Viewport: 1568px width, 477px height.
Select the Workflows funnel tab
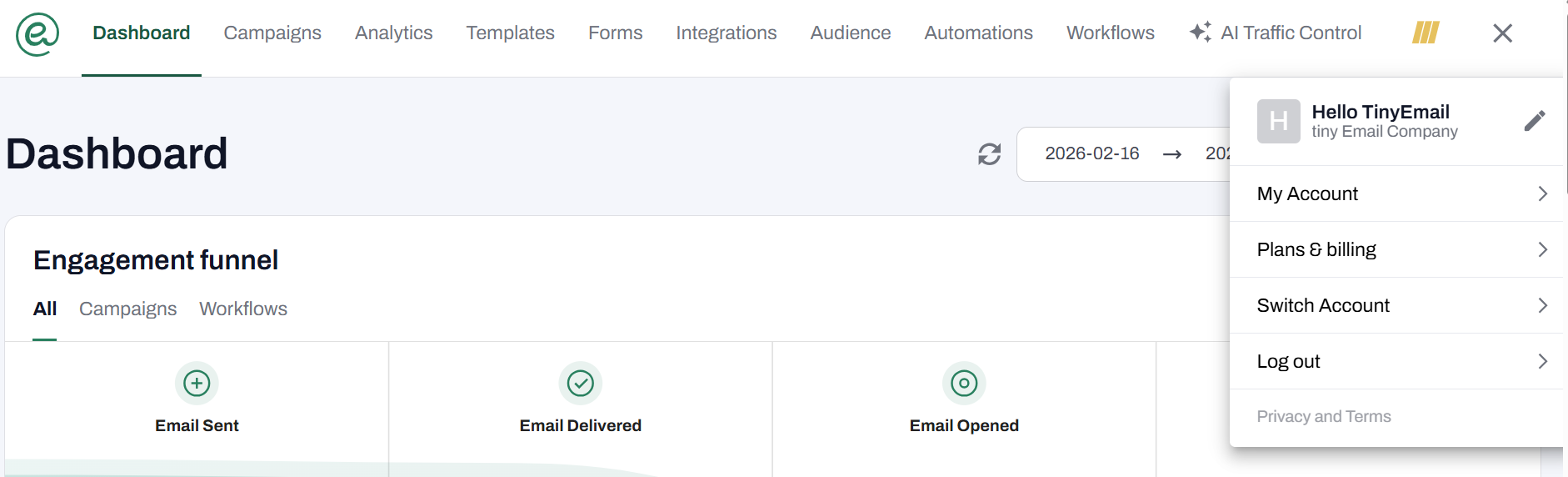click(243, 309)
